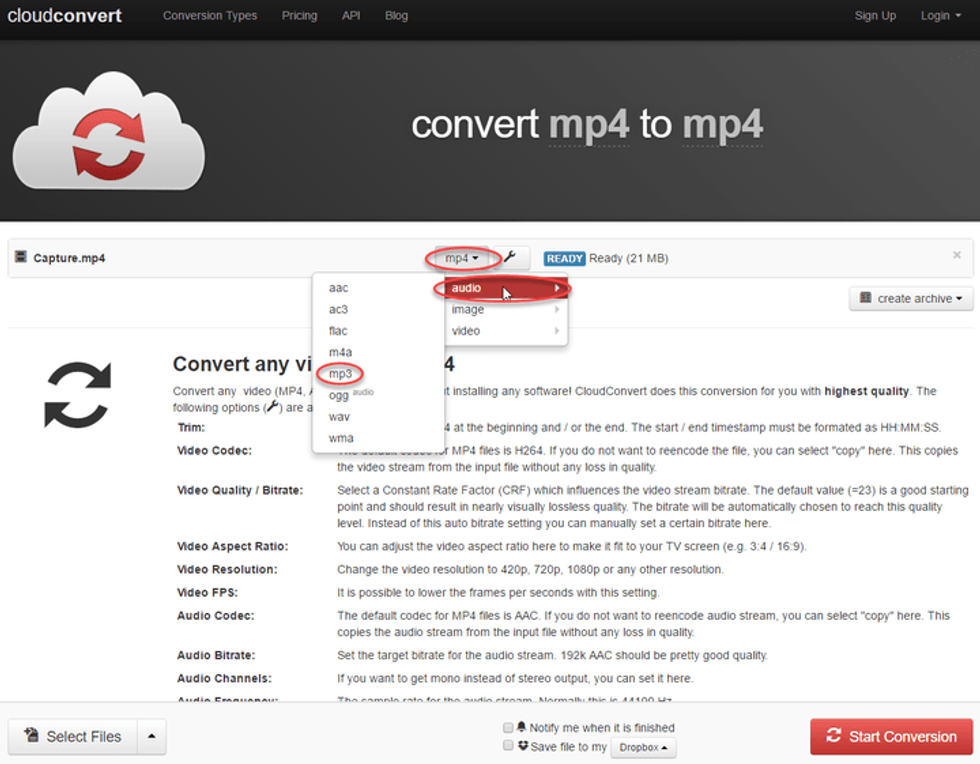
Task: Open the audio formats submenu
Action: (467, 287)
